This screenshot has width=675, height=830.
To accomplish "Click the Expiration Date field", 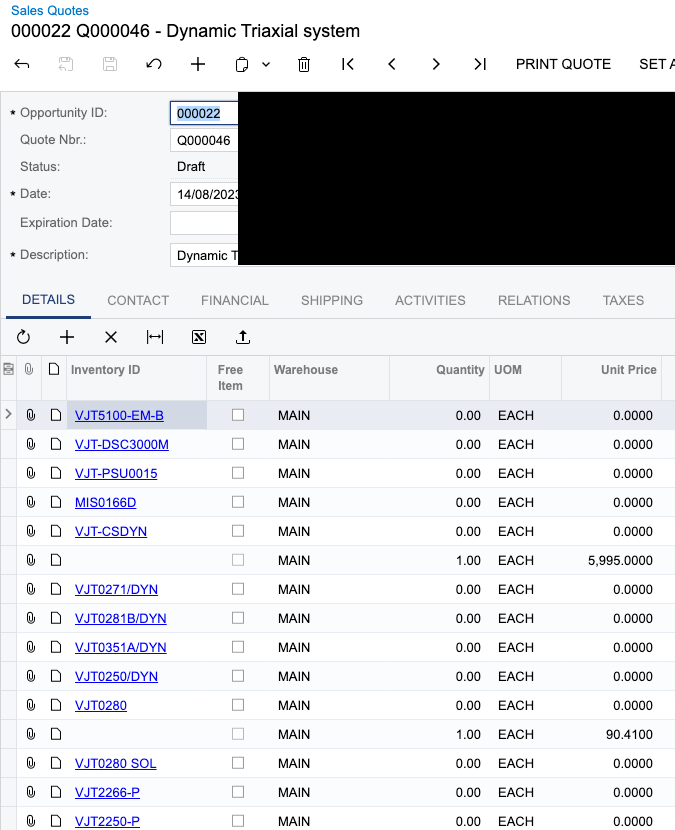I will [x=204, y=223].
